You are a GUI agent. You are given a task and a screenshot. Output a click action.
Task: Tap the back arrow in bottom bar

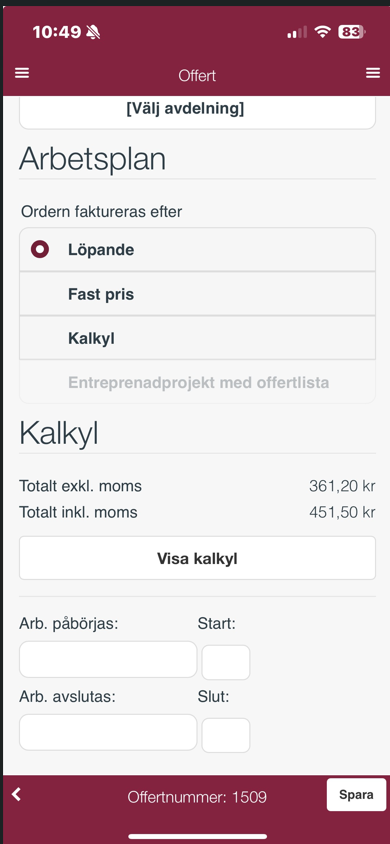17,794
